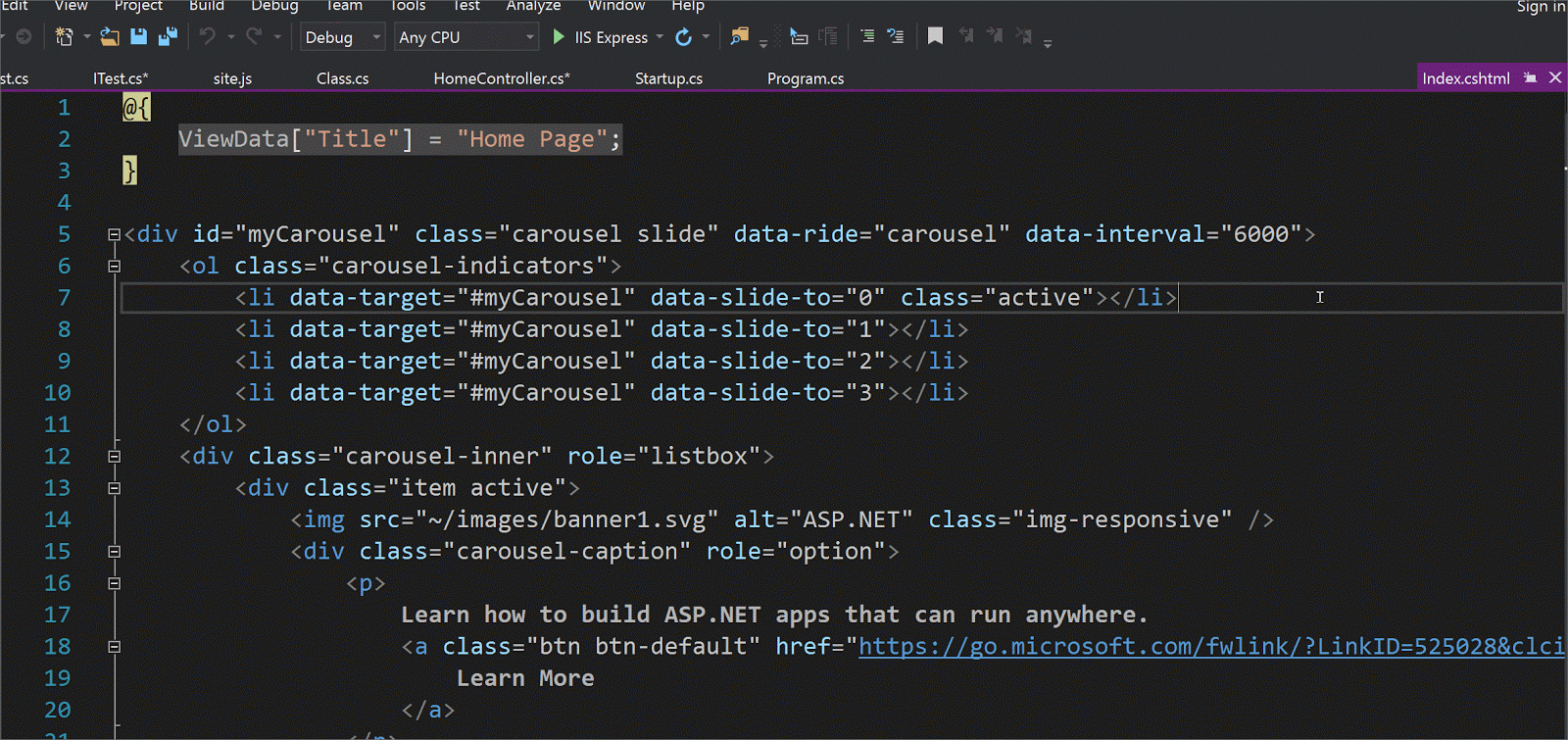This screenshot has height=740, width=1568.
Task: Open the Build menu
Action: (207, 6)
